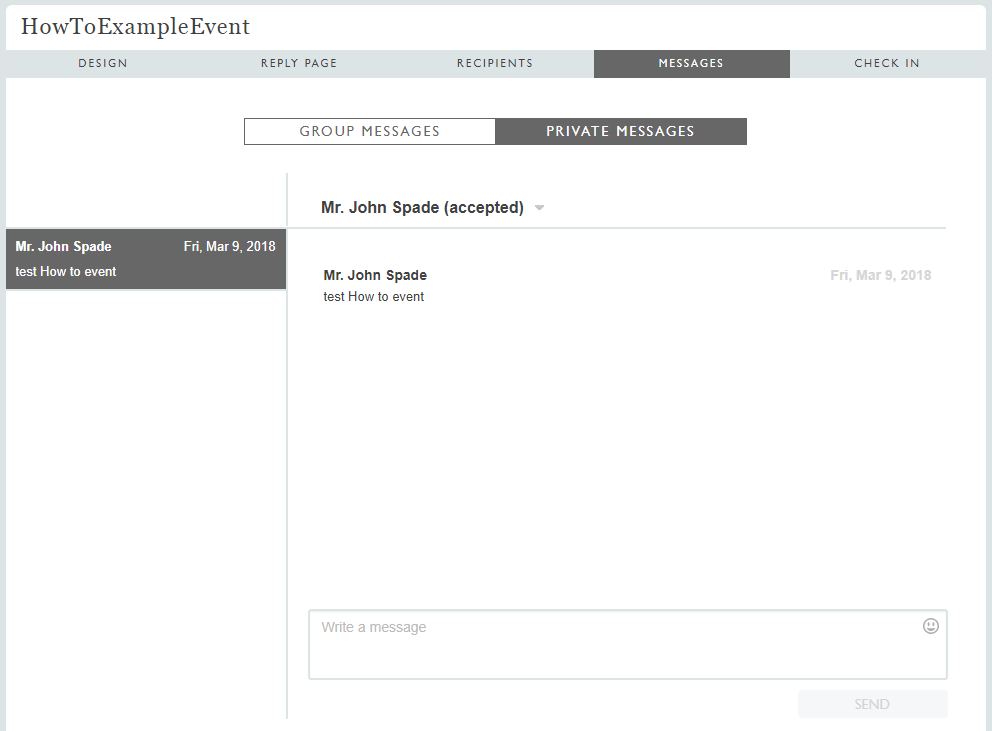This screenshot has width=992, height=731.
Task: Switch to Group Messages view
Action: [x=370, y=131]
